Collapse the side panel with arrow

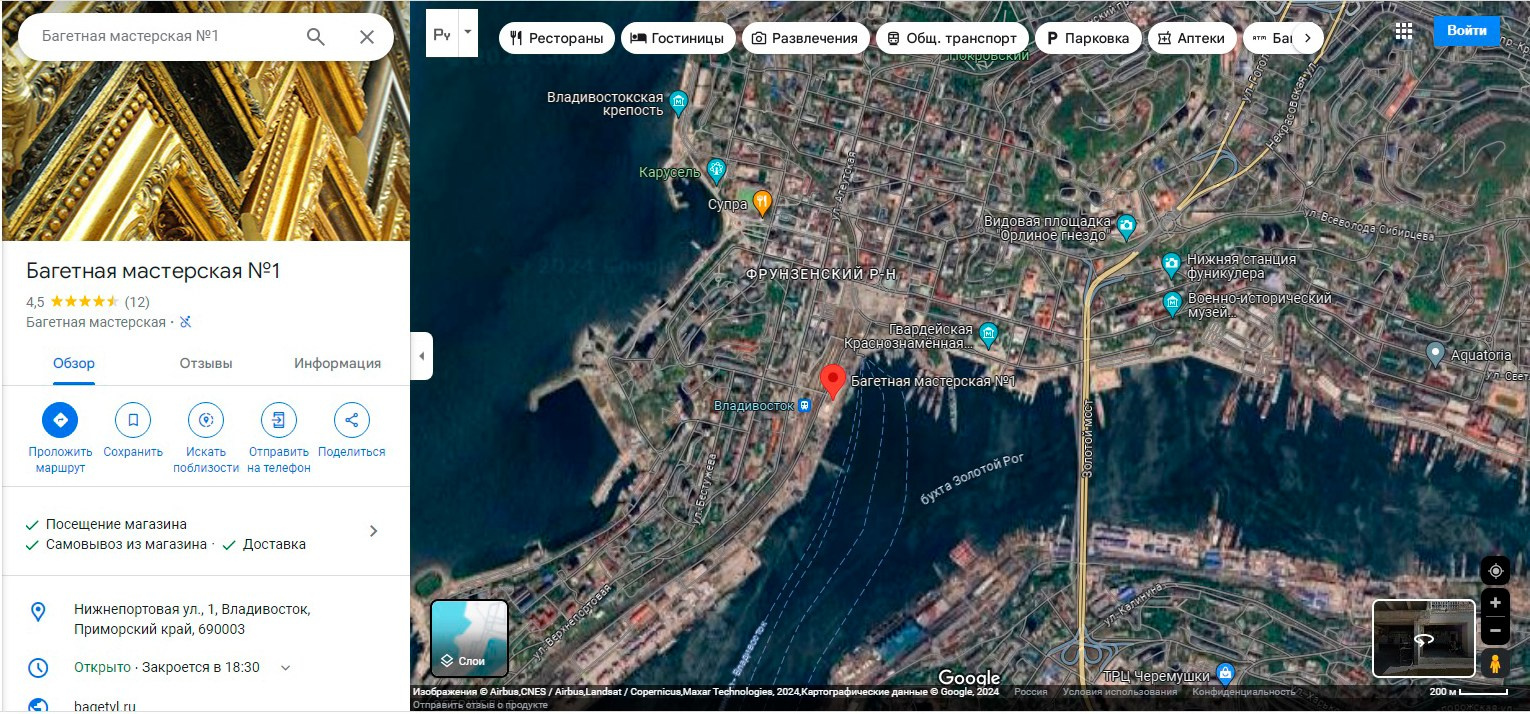pyautogui.click(x=421, y=356)
